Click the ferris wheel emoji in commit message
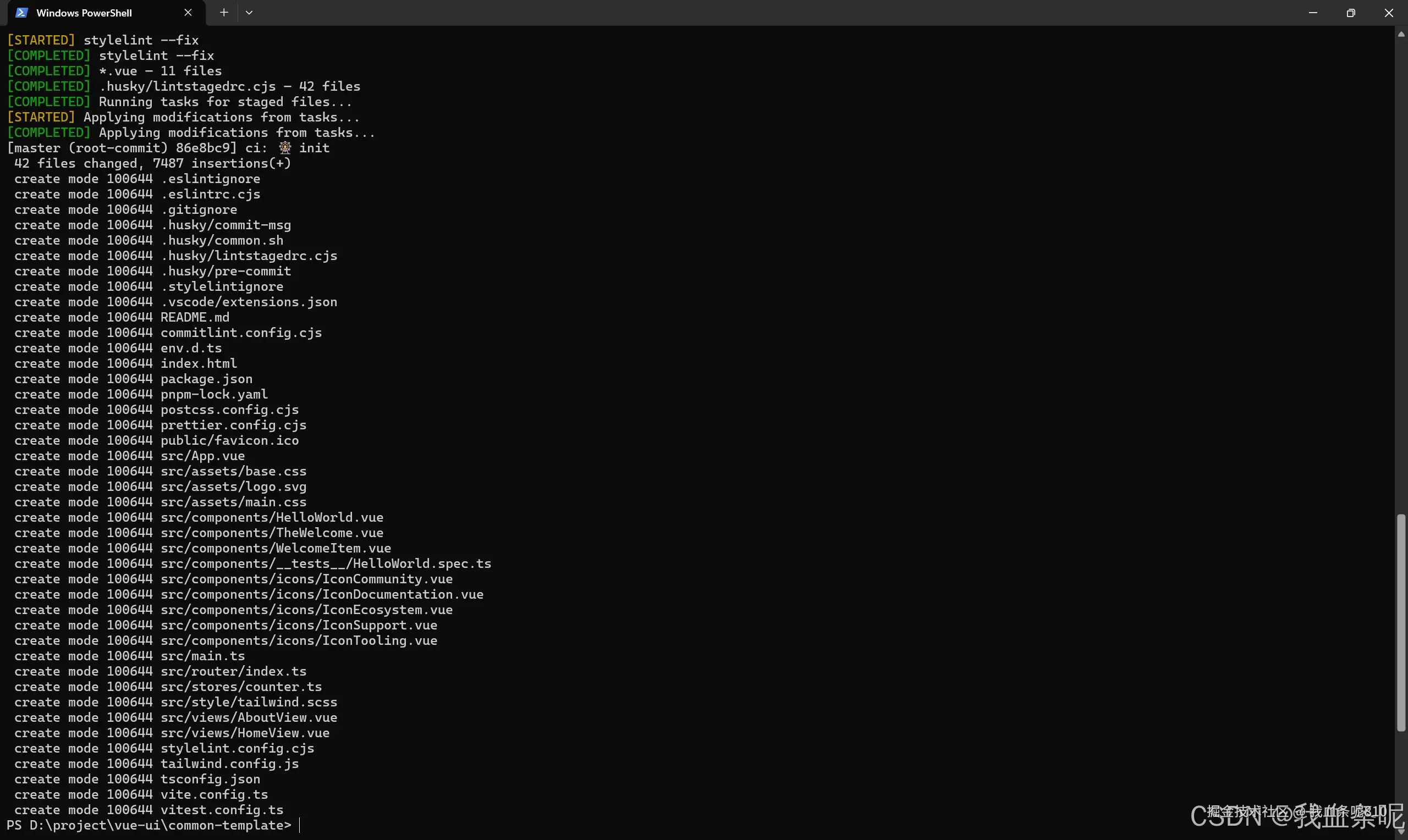This screenshot has width=1408, height=840. [285, 148]
